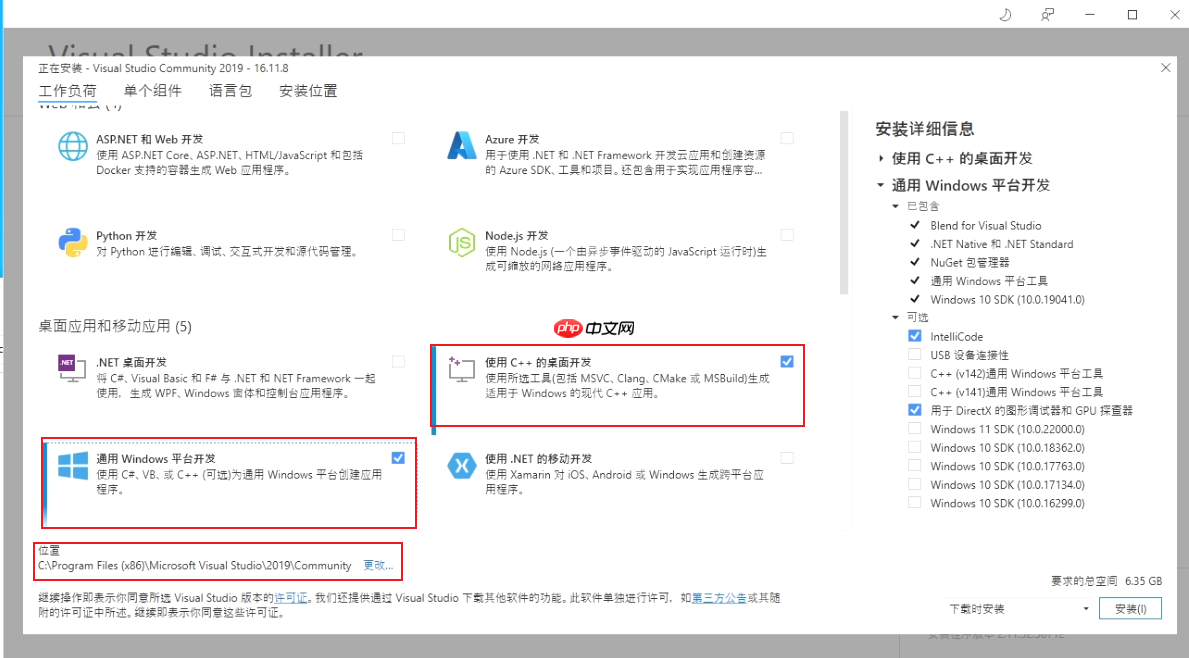Screen dimensions: 1189x658
Task: Click the Node.js 开发 hexagon icon
Action: click(461, 241)
